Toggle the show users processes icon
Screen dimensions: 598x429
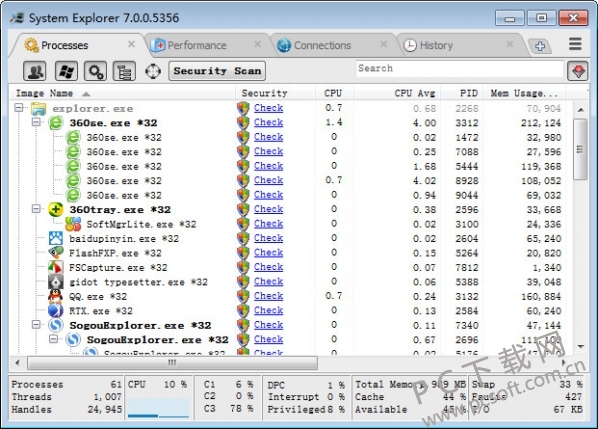pos(35,71)
